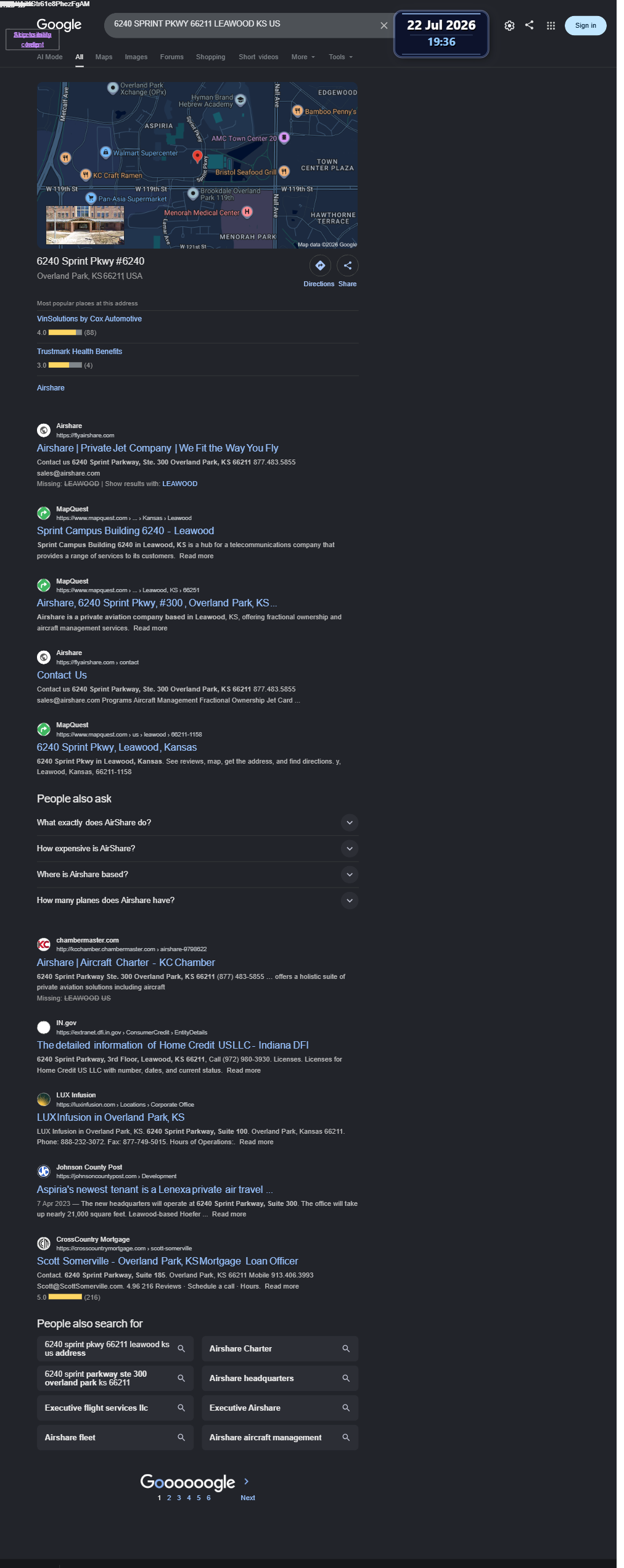Expand 'What exactly does AirShare do?'
Screen dimensions: 624x1568
197,822
